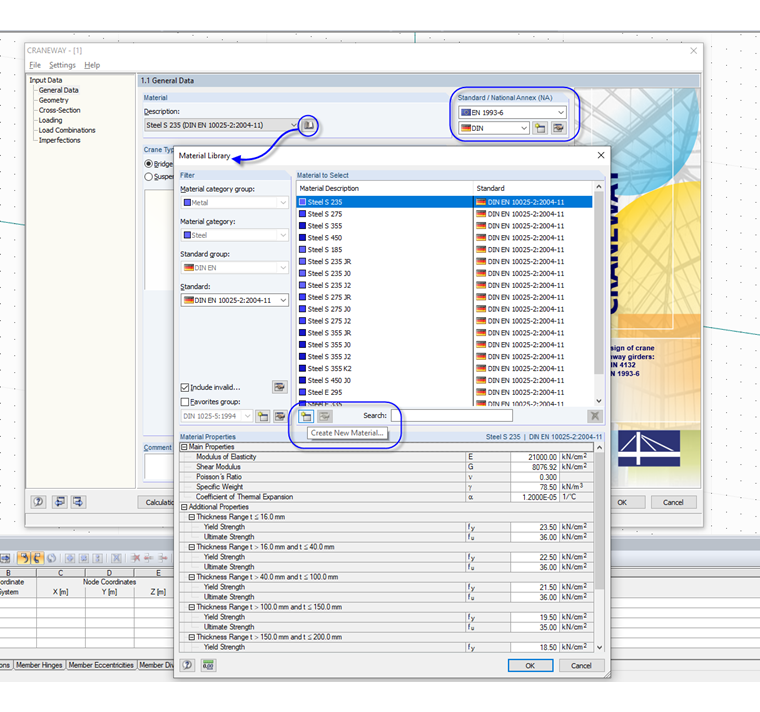
Task: Switch to the Member Eccentricities tab
Action: click(x=101, y=665)
